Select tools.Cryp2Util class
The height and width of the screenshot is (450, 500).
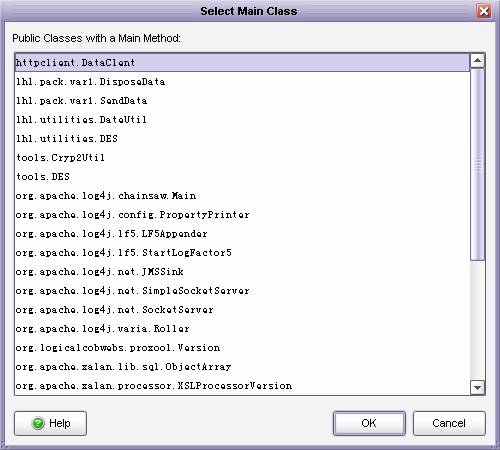click(x=242, y=158)
